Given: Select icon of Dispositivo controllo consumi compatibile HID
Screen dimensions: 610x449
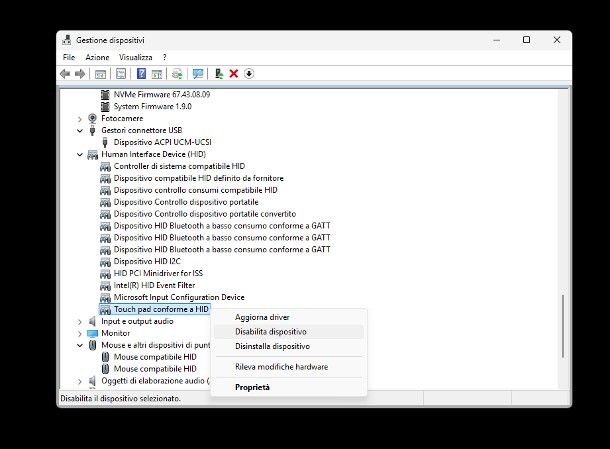Looking at the screenshot, I should 105,190.
